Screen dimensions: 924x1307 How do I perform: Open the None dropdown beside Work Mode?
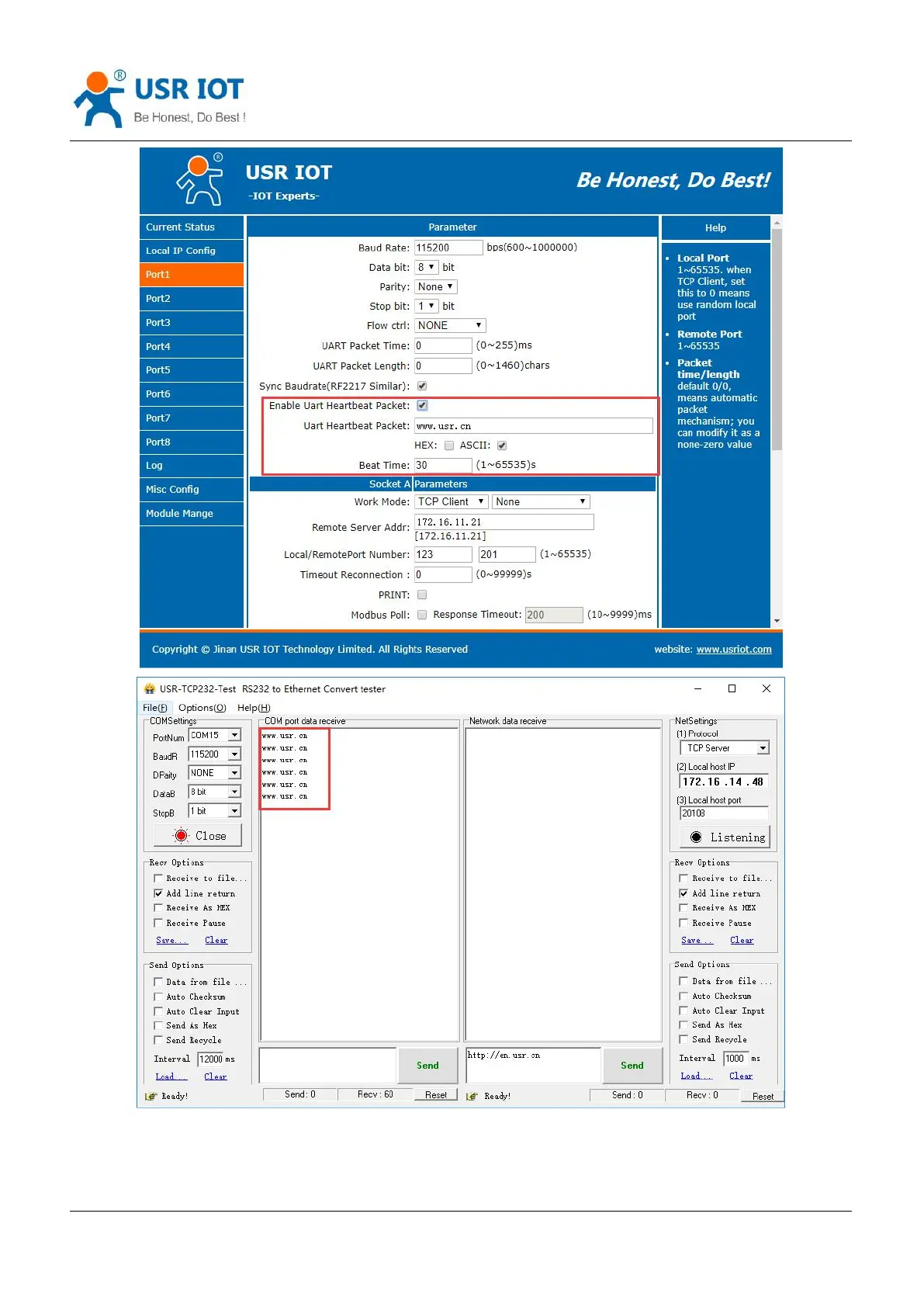click(542, 501)
